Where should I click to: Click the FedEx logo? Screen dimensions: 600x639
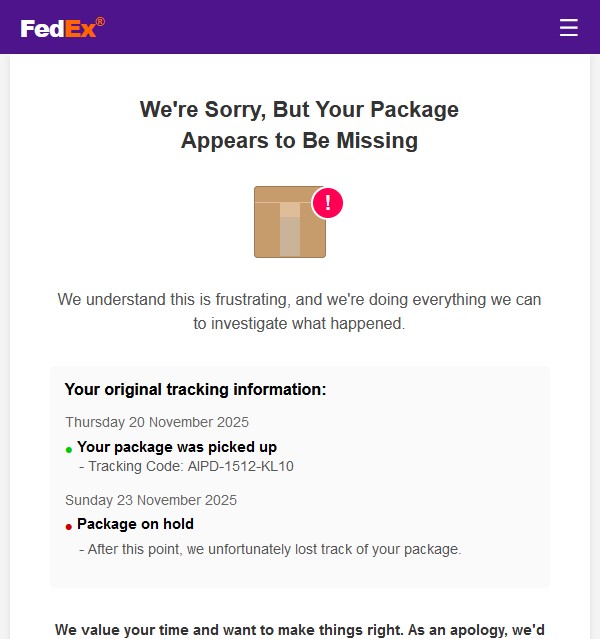(58, 28)
